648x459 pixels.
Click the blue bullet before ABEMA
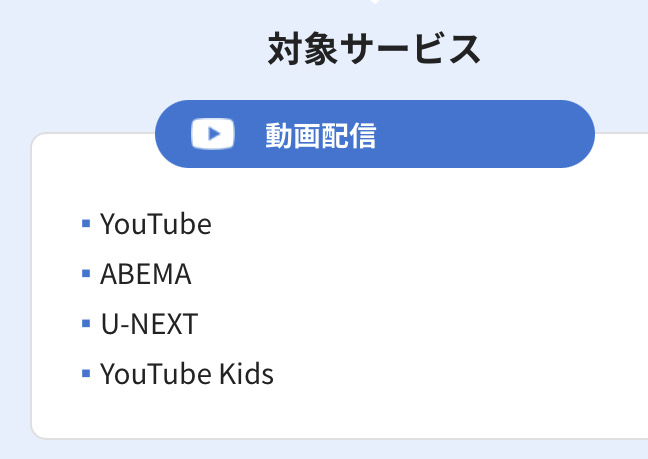(x=86, y=273)
